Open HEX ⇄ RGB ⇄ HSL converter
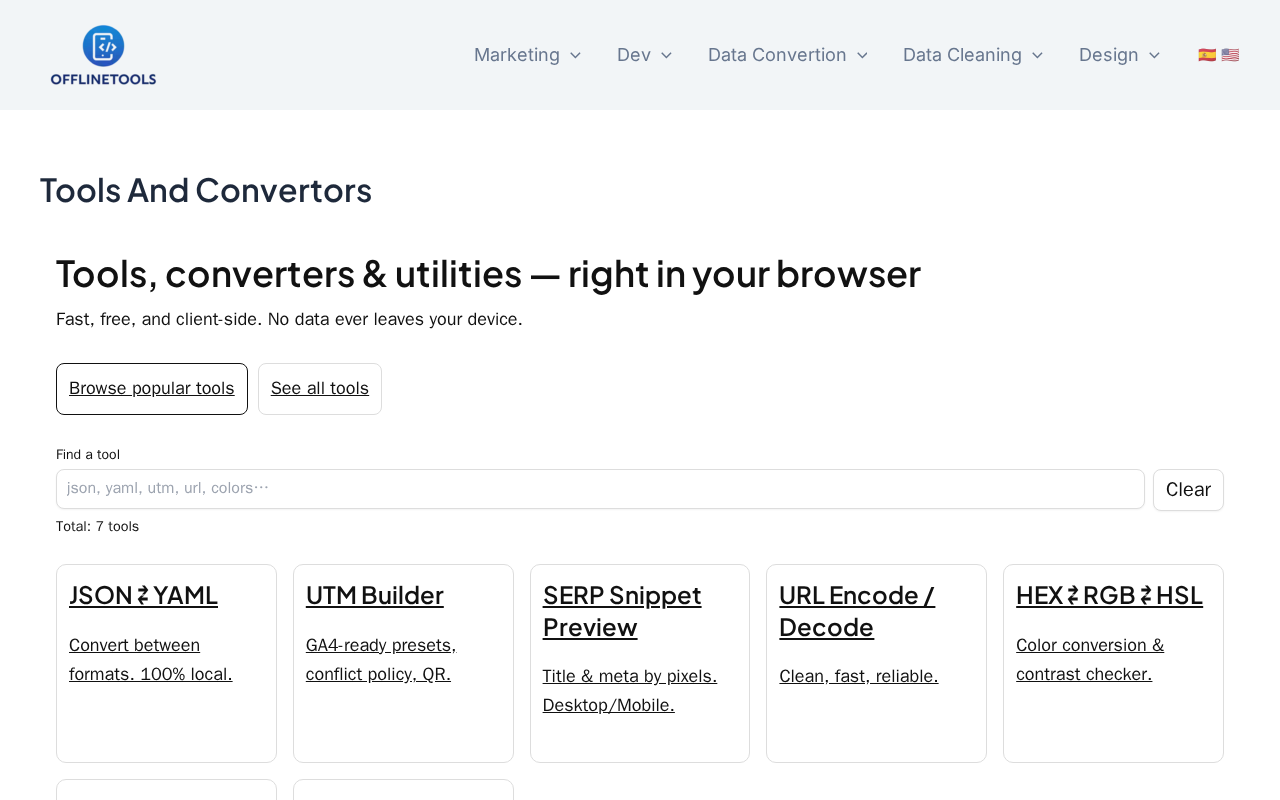1280x800 pixels. pyautogui.click(x=1109, y=595)
